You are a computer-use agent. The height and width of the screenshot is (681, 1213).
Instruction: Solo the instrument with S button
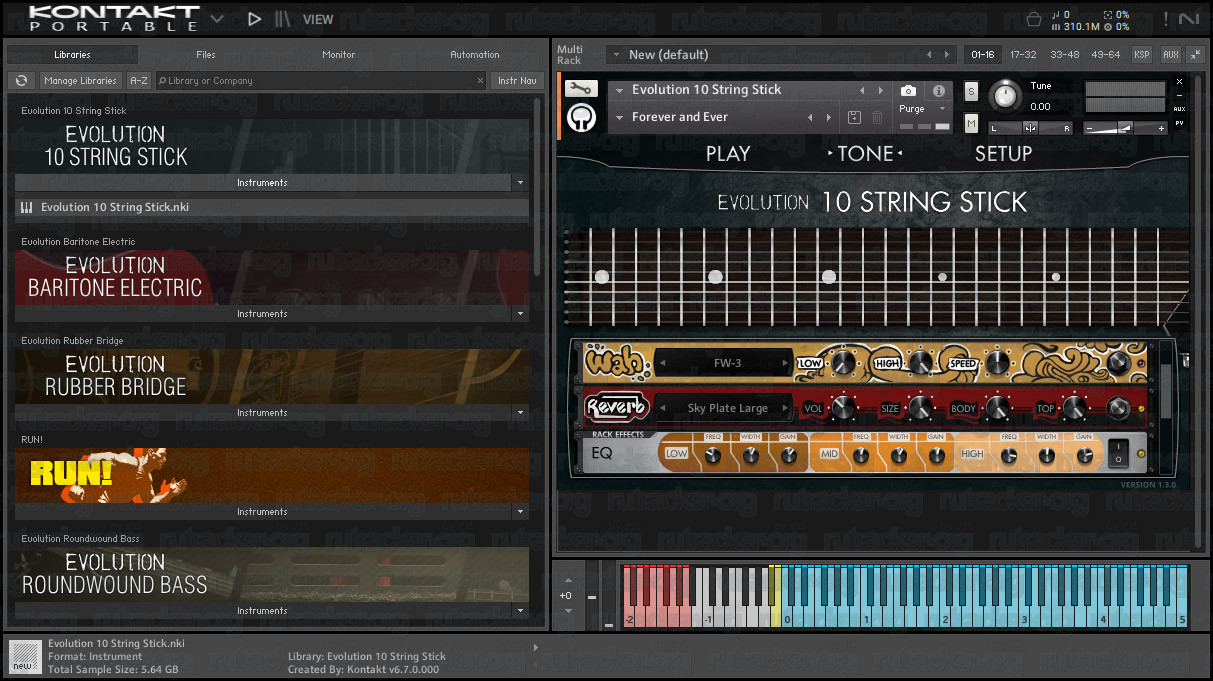[x=971, y=92]
